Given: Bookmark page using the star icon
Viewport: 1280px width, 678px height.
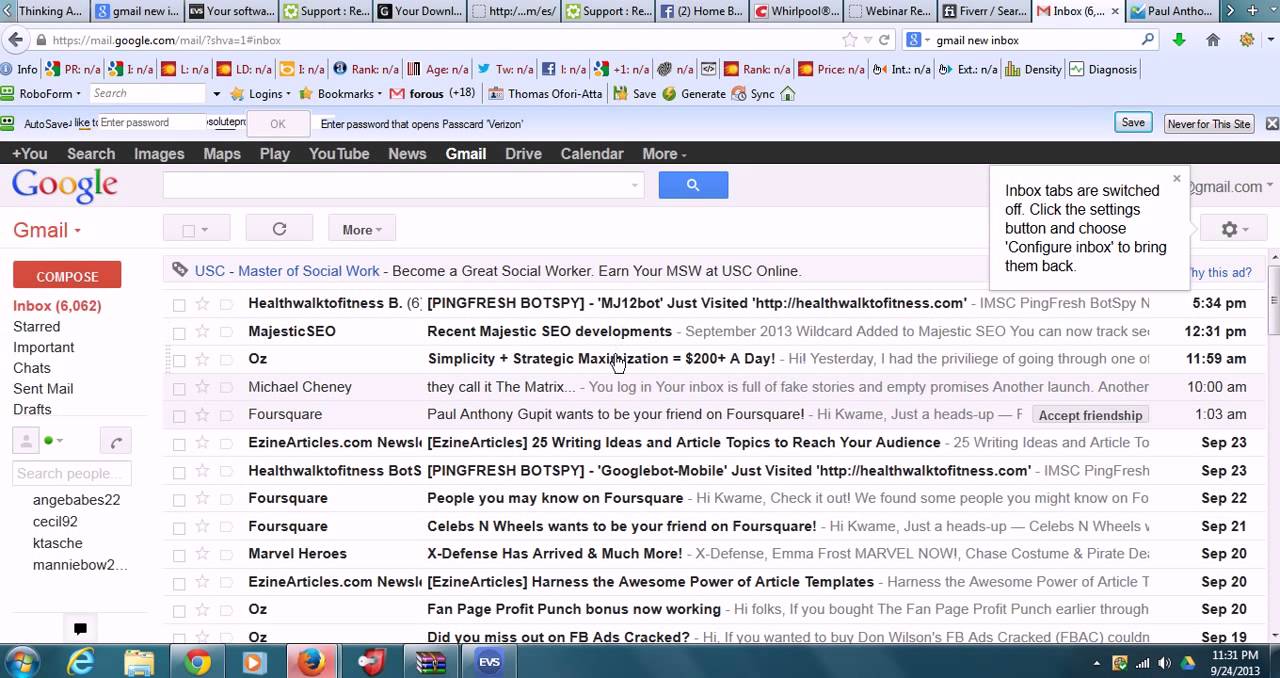Looking at the screenshot, I should click(x=849, y=40).
